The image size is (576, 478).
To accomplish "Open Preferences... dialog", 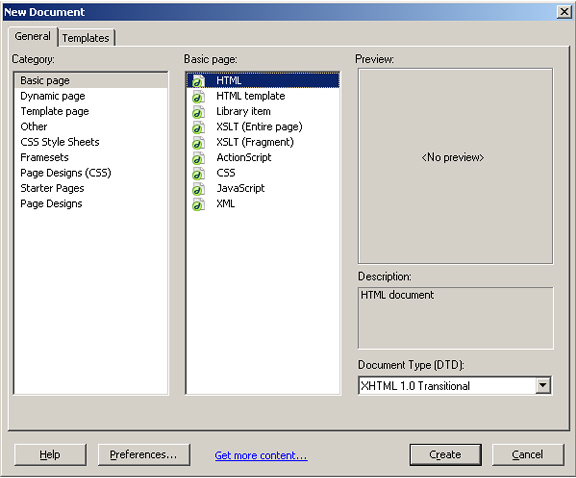I will tap(144, 455).
